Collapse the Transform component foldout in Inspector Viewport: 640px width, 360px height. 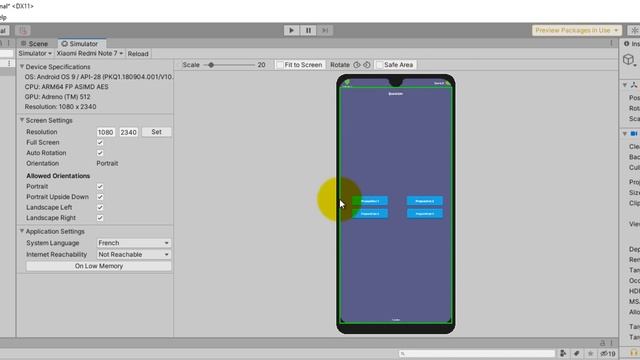click(x=625, y=85)
